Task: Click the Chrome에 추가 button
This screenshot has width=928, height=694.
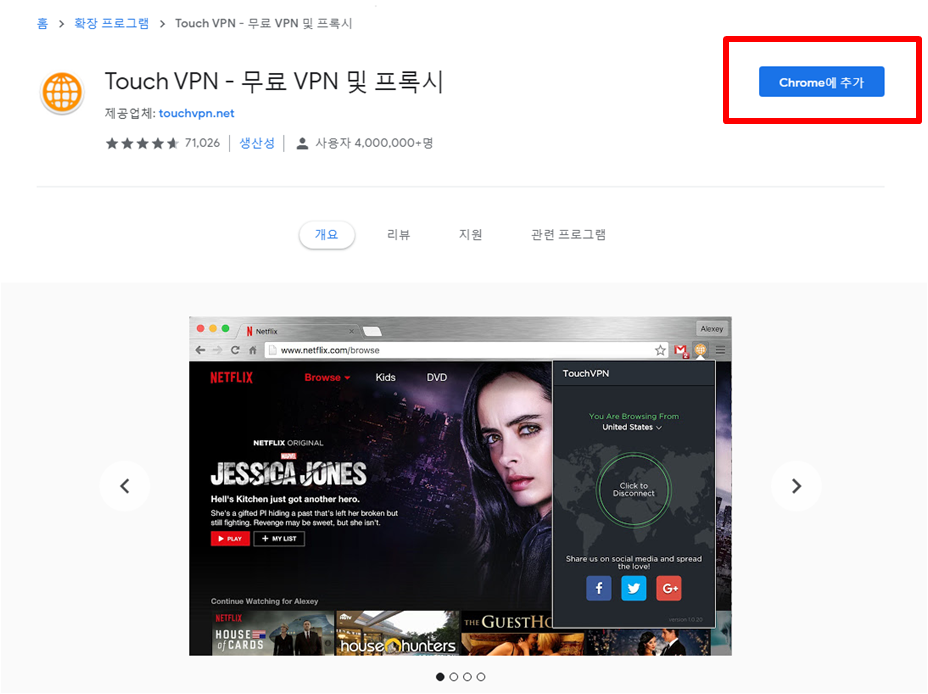Action: click(821, 82)
